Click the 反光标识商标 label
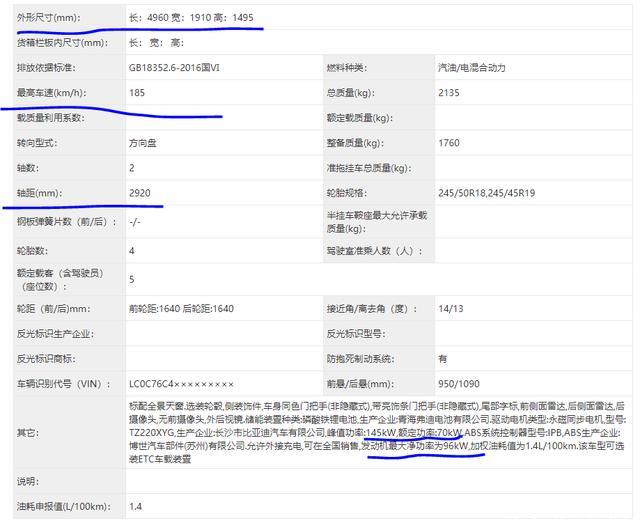 [46, 359]
